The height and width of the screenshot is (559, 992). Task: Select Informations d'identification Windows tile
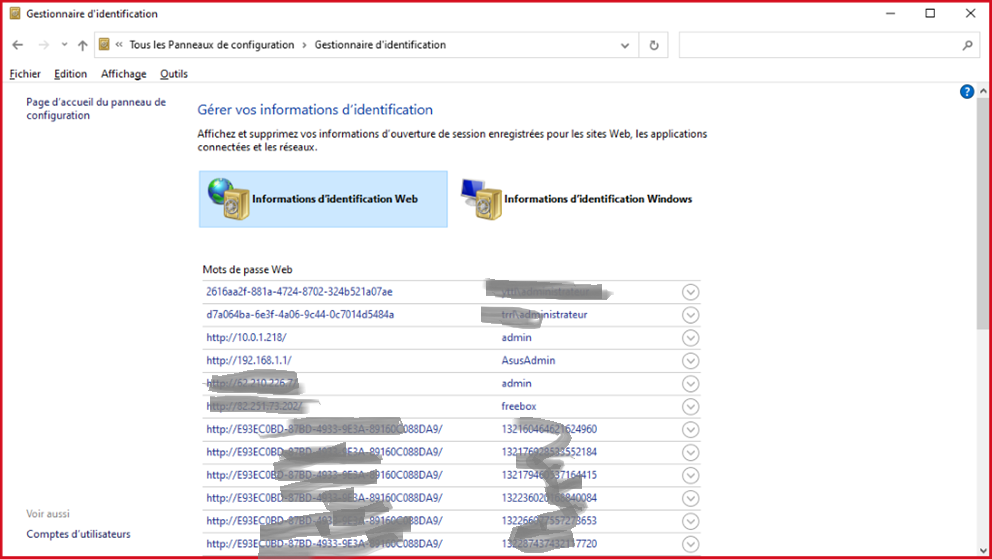click(578, 199)
